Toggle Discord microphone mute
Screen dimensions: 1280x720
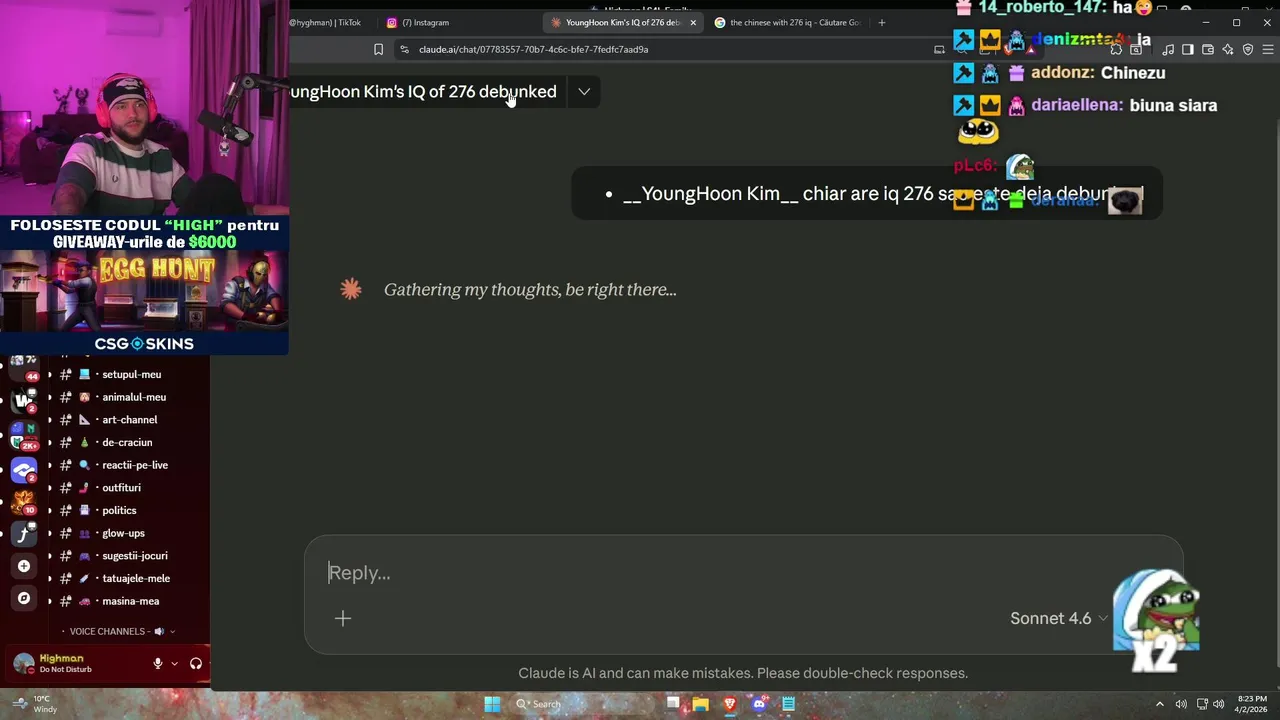point(157,663)
